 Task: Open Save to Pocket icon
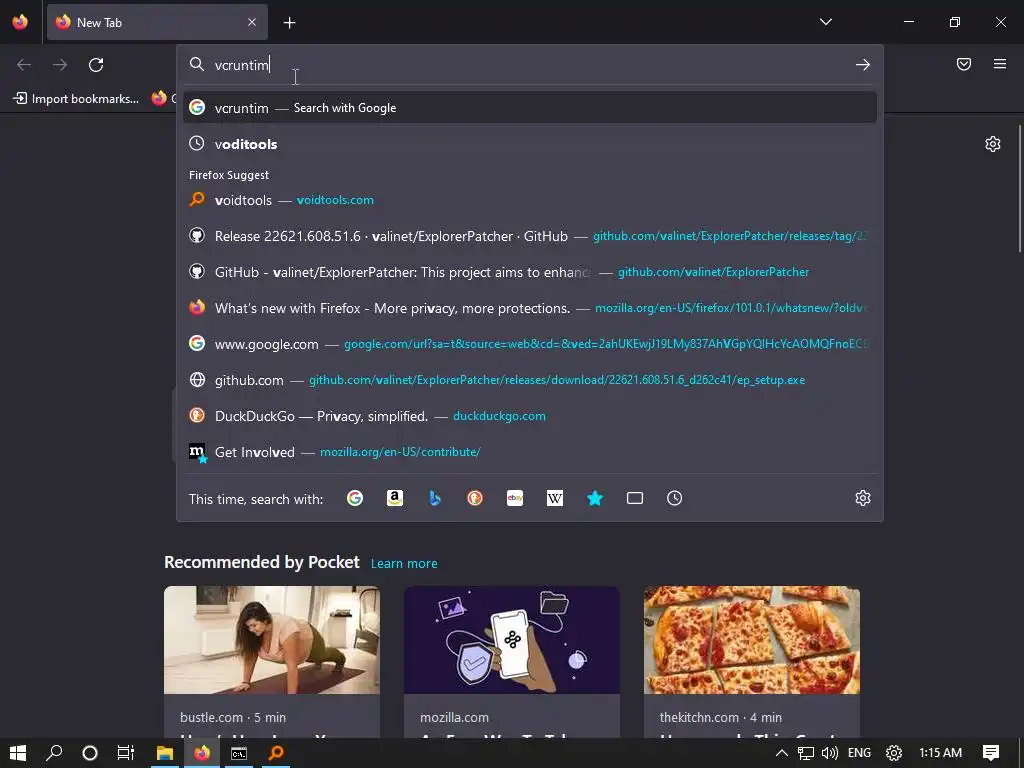964,64
